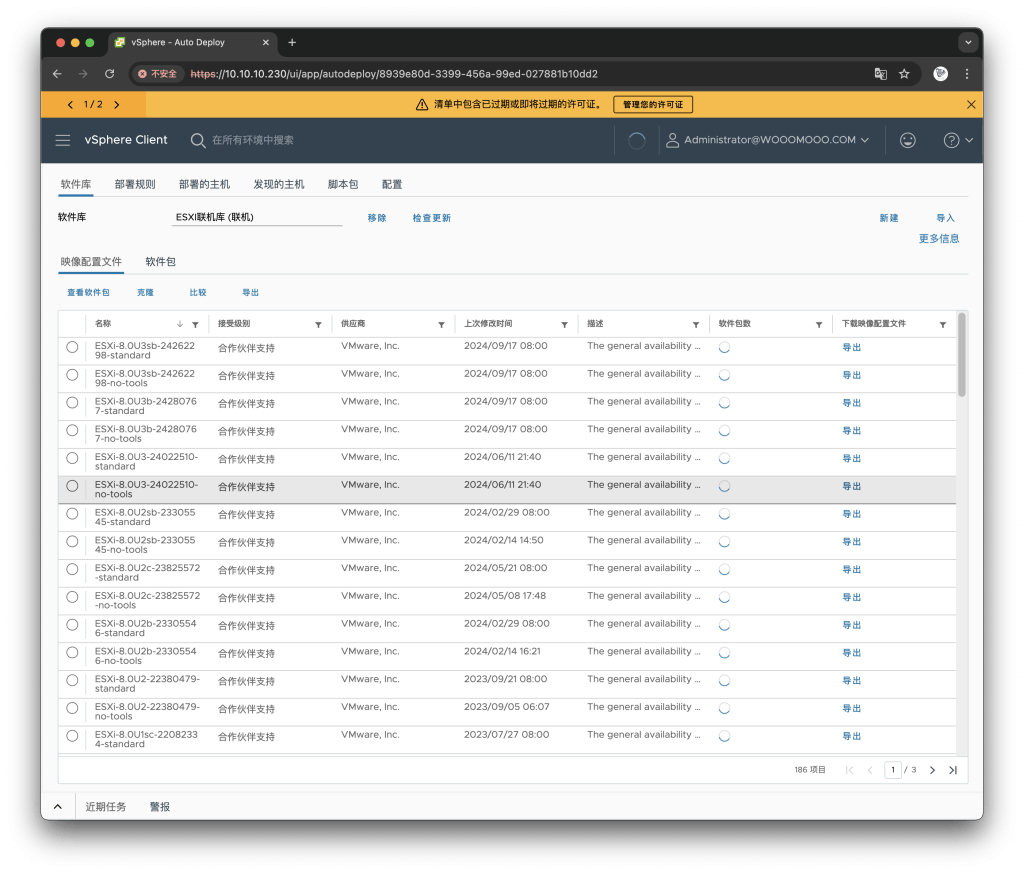Go to next notification in banner

(117, 105)
